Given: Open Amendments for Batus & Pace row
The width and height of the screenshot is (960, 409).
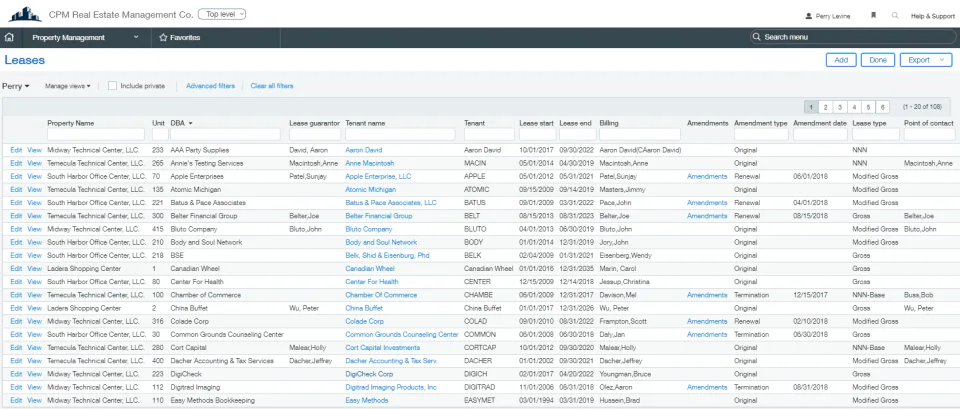Looking at the screenshot, I should coord(707,203).
